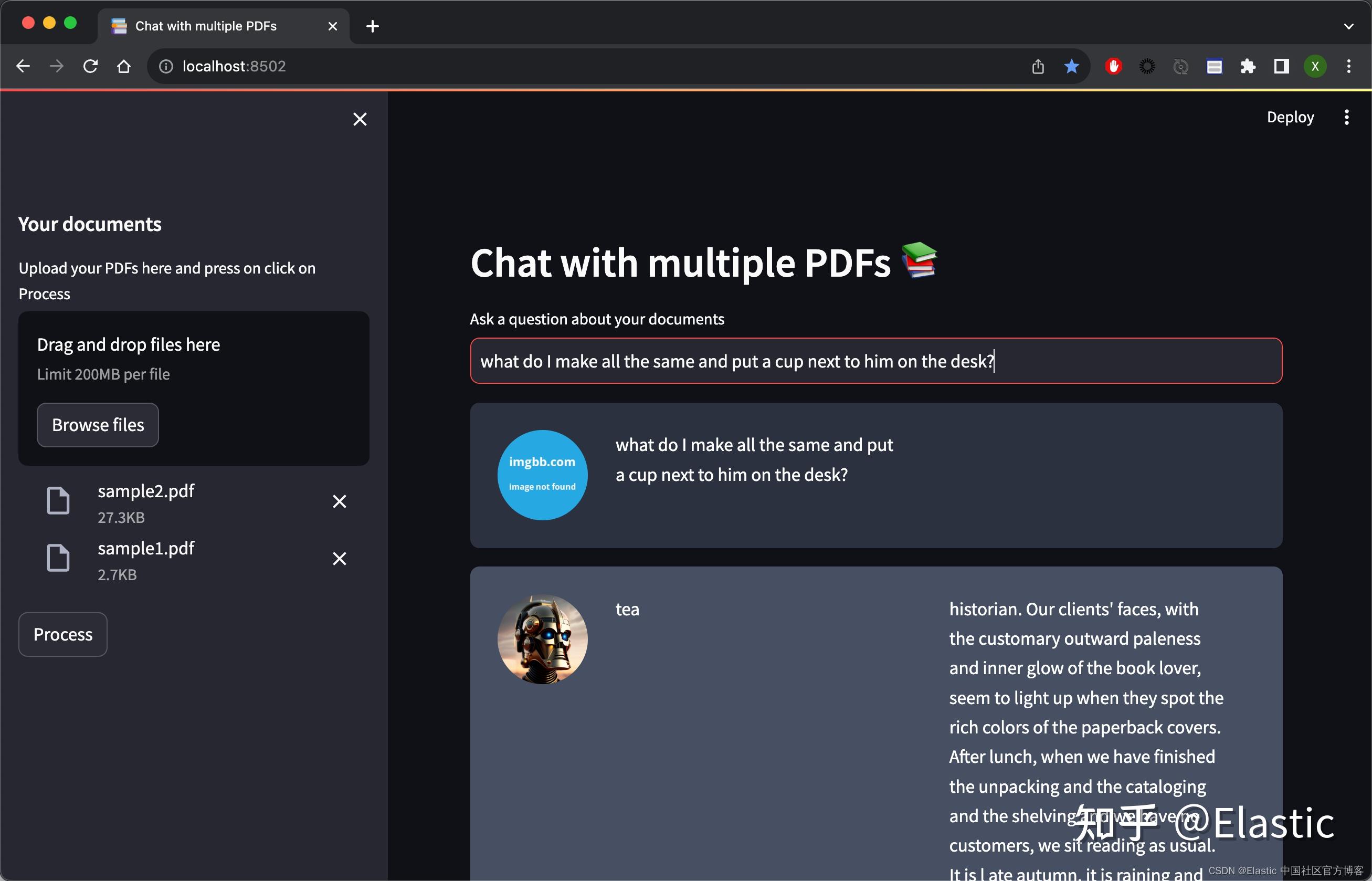Image resolution: width=1372 pixels, height=881 pixels.
Task: Collapse the sidebar with the X icon
Action: pyautogui.click(x=360, y=119)
